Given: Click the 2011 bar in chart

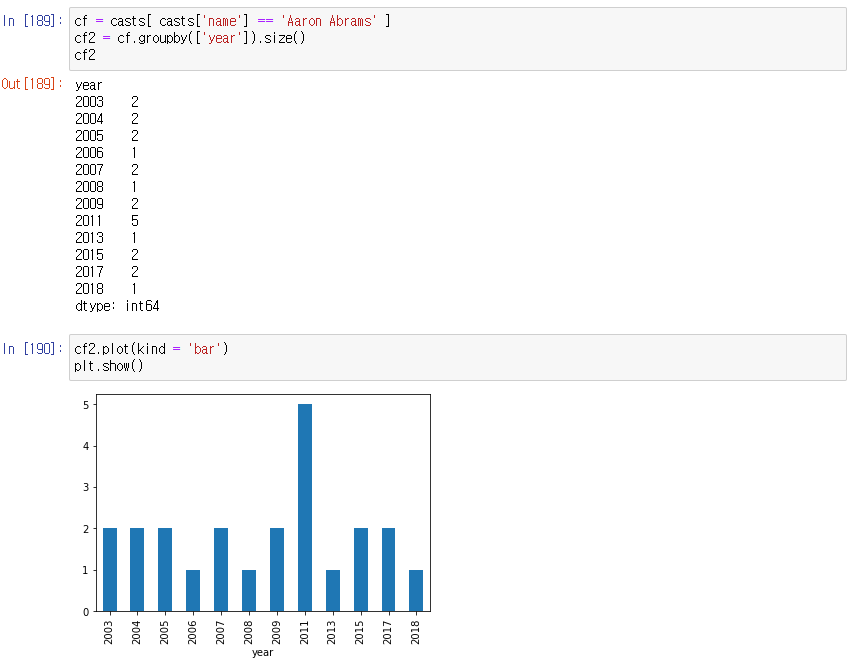Looking at the screenshot, I should 305,508.
